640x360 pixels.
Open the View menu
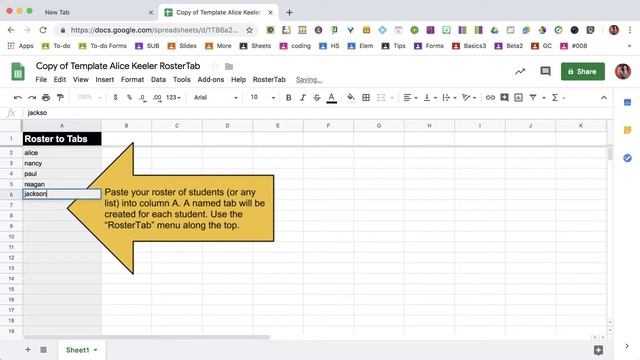[80, 80]
